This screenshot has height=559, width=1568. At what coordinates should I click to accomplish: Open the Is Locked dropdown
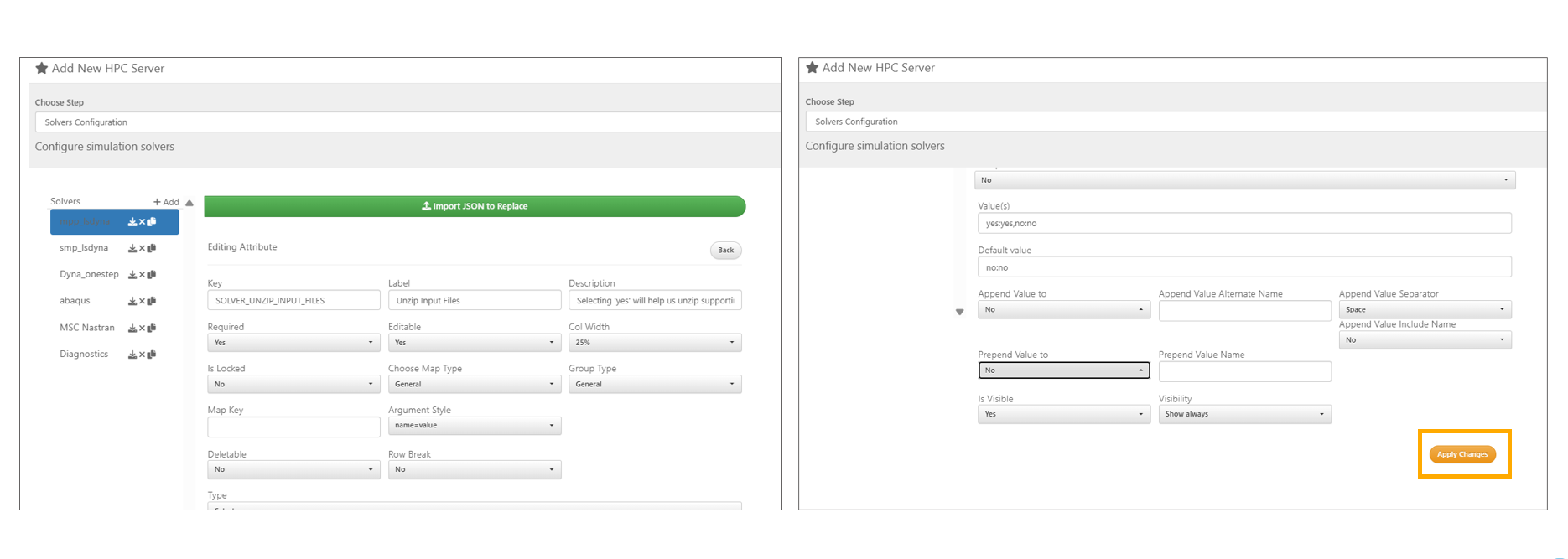tap(293, 385)
